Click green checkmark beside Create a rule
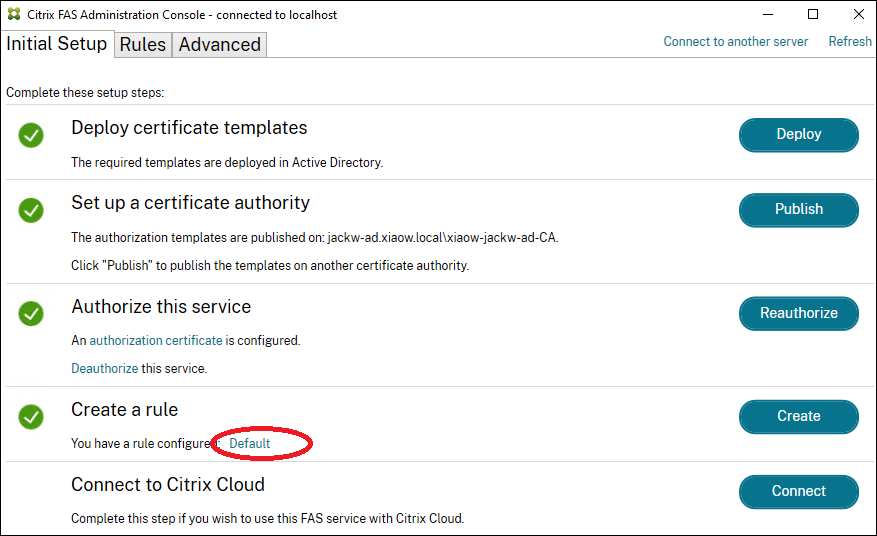 point(31,416)
